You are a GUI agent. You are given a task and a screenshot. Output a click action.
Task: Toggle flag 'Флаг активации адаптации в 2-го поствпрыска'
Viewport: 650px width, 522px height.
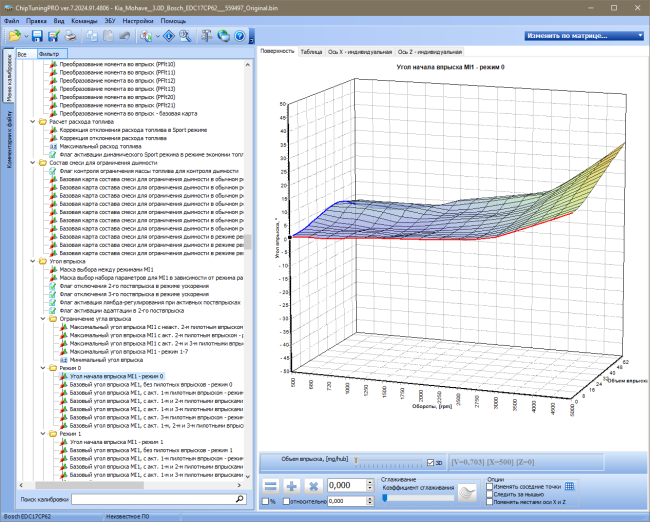point(53,311)
